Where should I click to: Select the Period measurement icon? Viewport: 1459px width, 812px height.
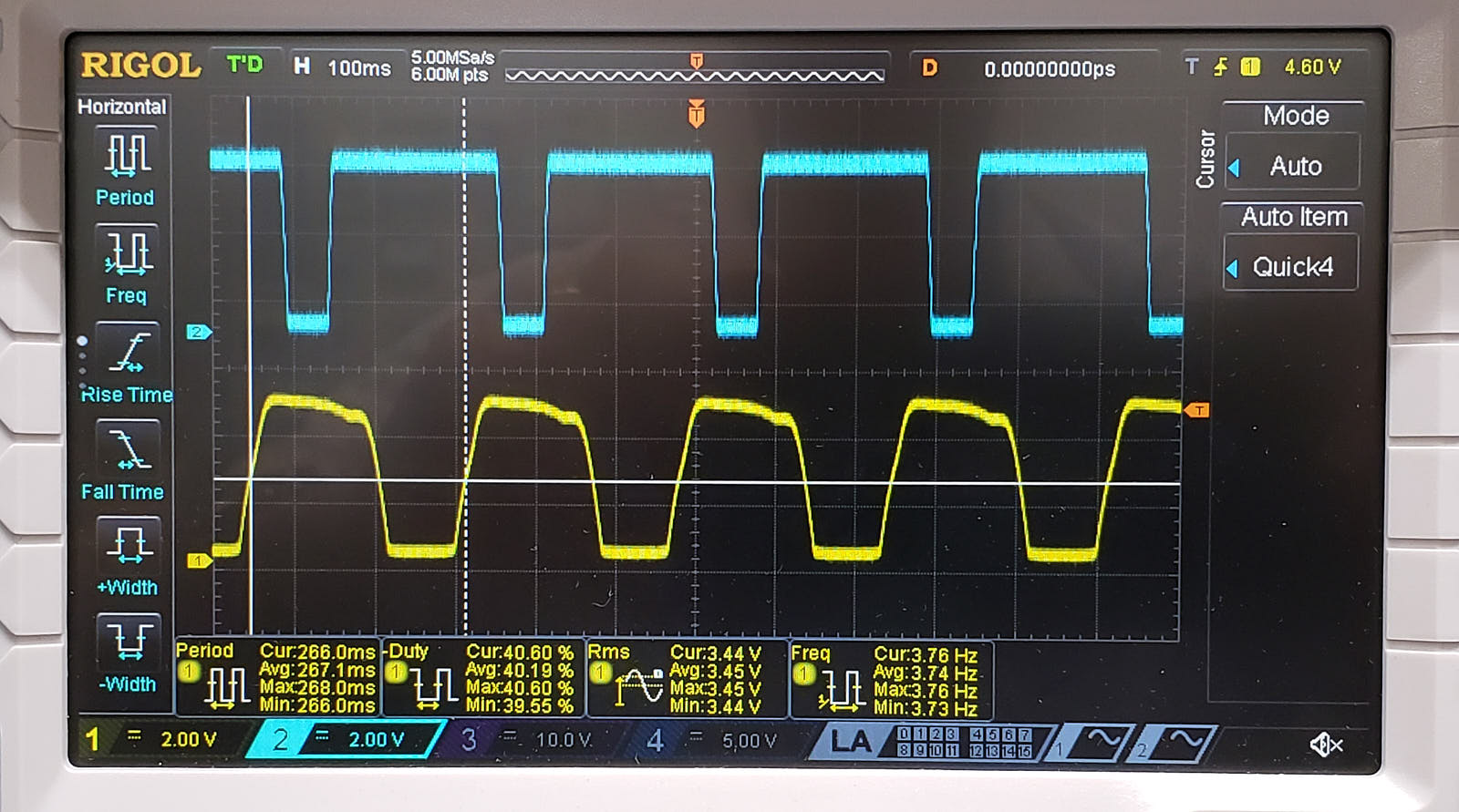point(126,155)
